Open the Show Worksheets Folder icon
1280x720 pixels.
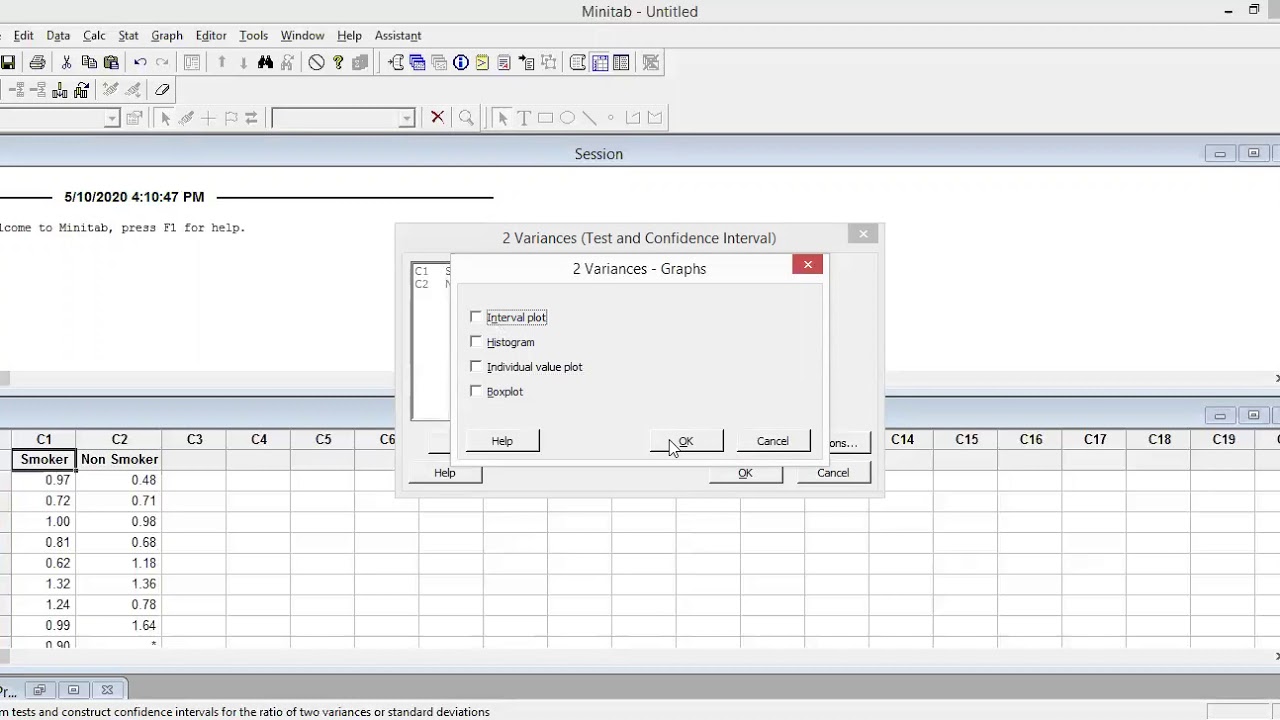[418, 62]
